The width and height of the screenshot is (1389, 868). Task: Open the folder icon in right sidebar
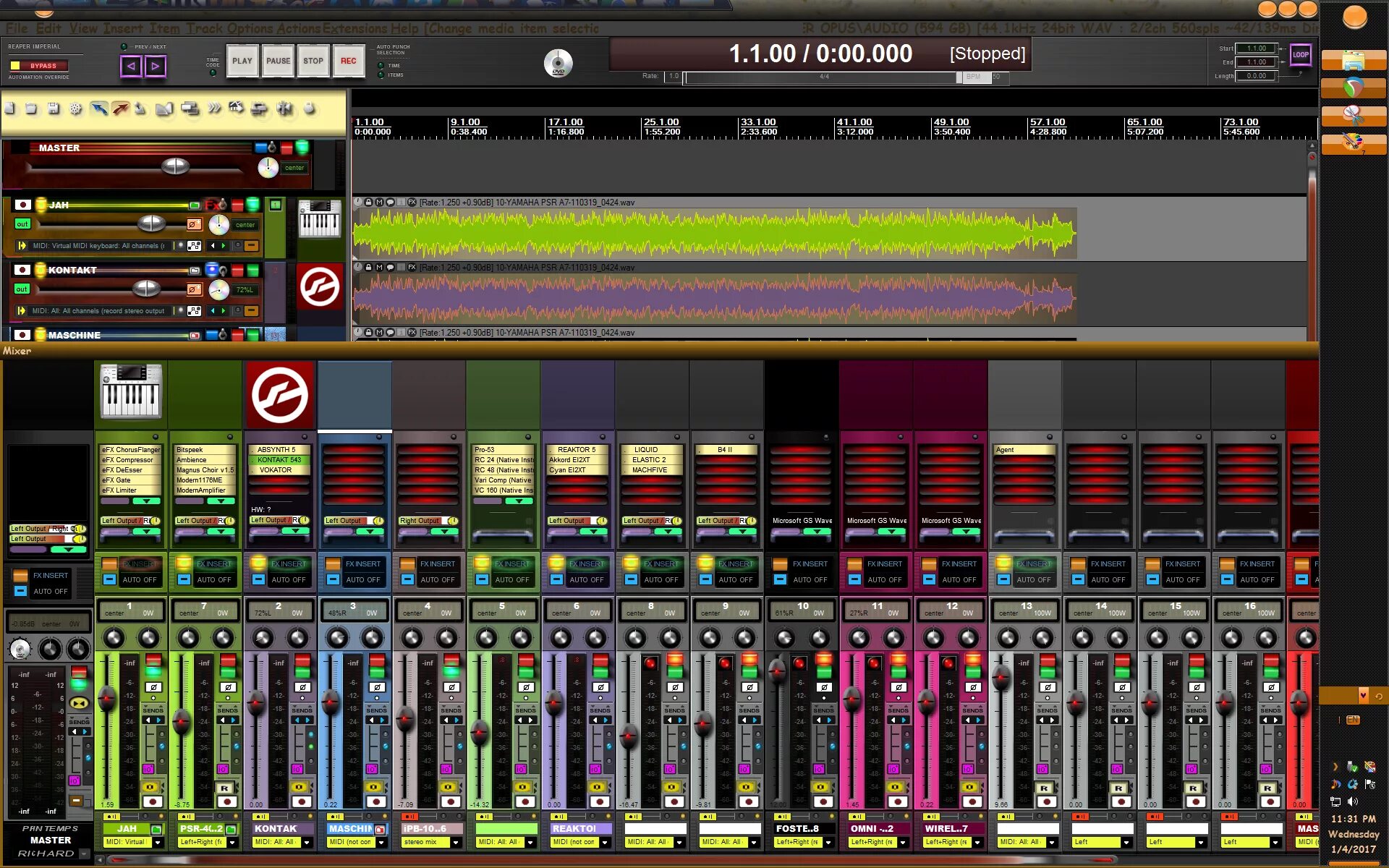click(x=1354, y=60)
